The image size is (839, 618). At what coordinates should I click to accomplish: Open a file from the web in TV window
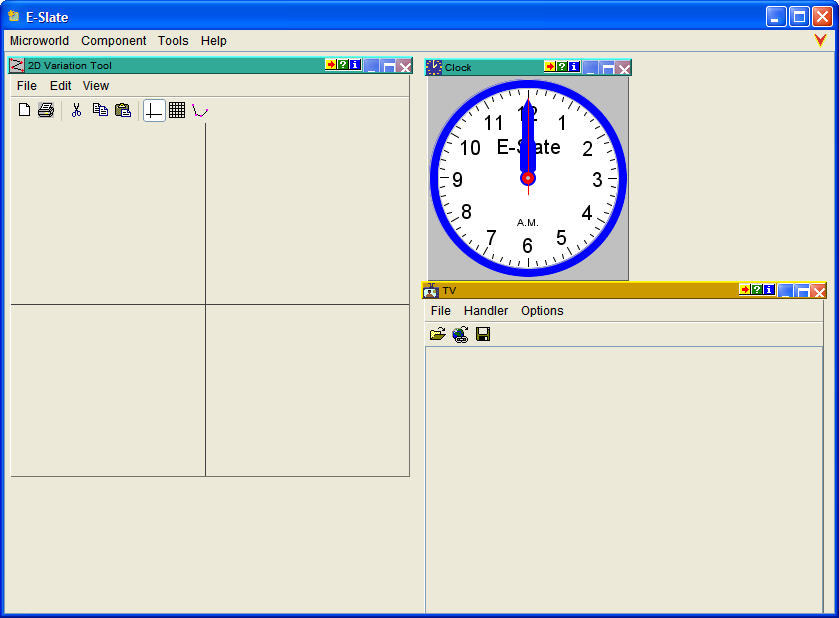(x=460, y=334)
